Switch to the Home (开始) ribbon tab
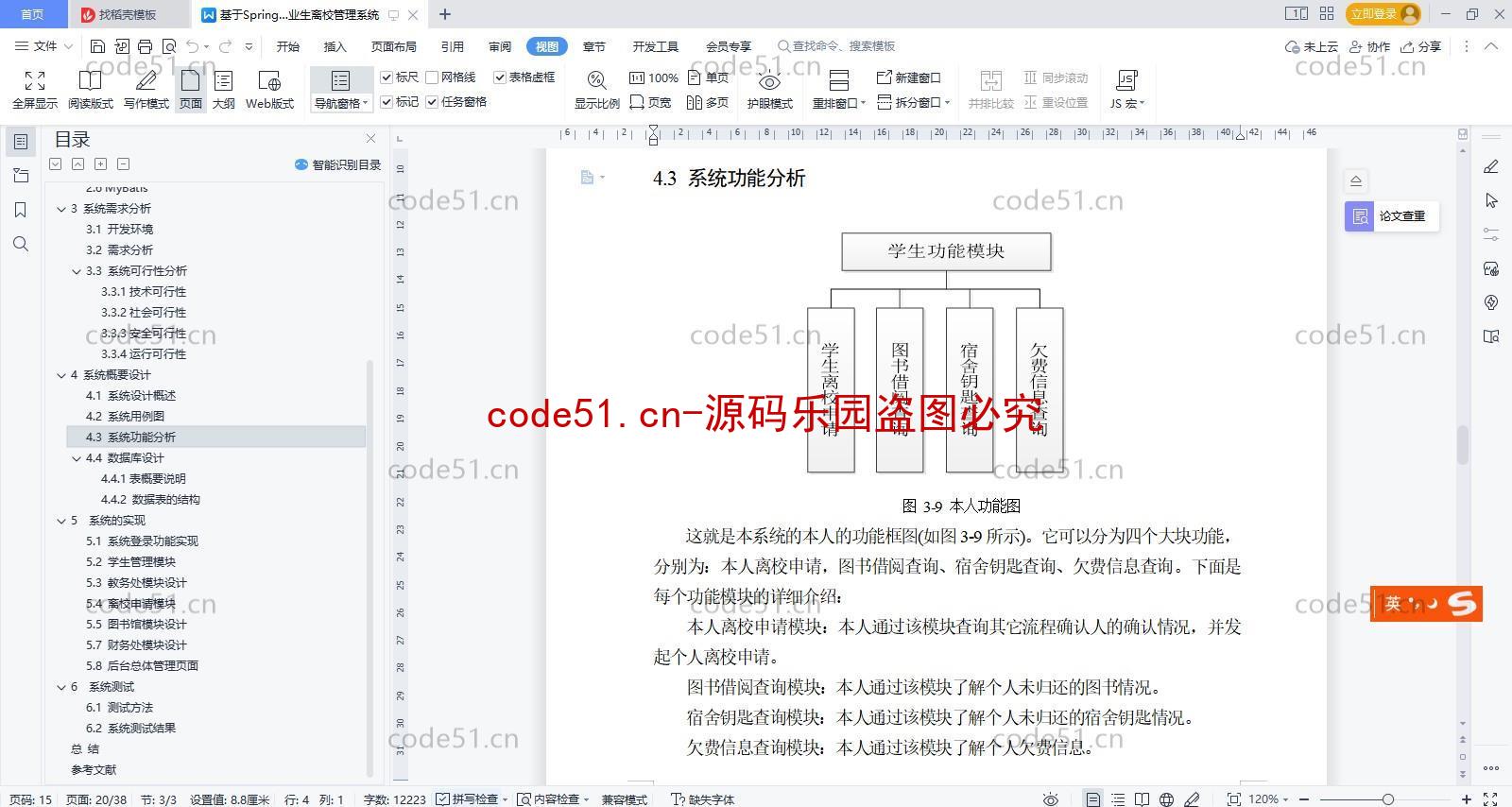 click(x=287, y=46)
